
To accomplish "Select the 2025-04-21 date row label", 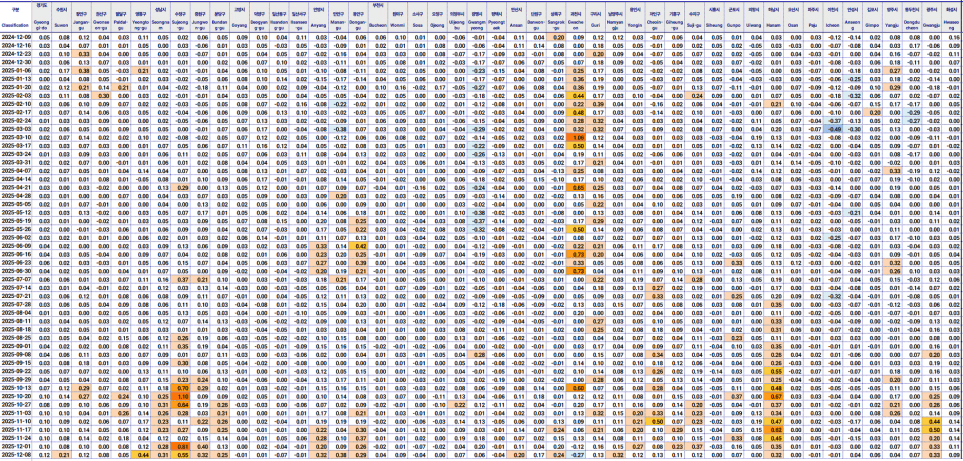I will [17, 187].
